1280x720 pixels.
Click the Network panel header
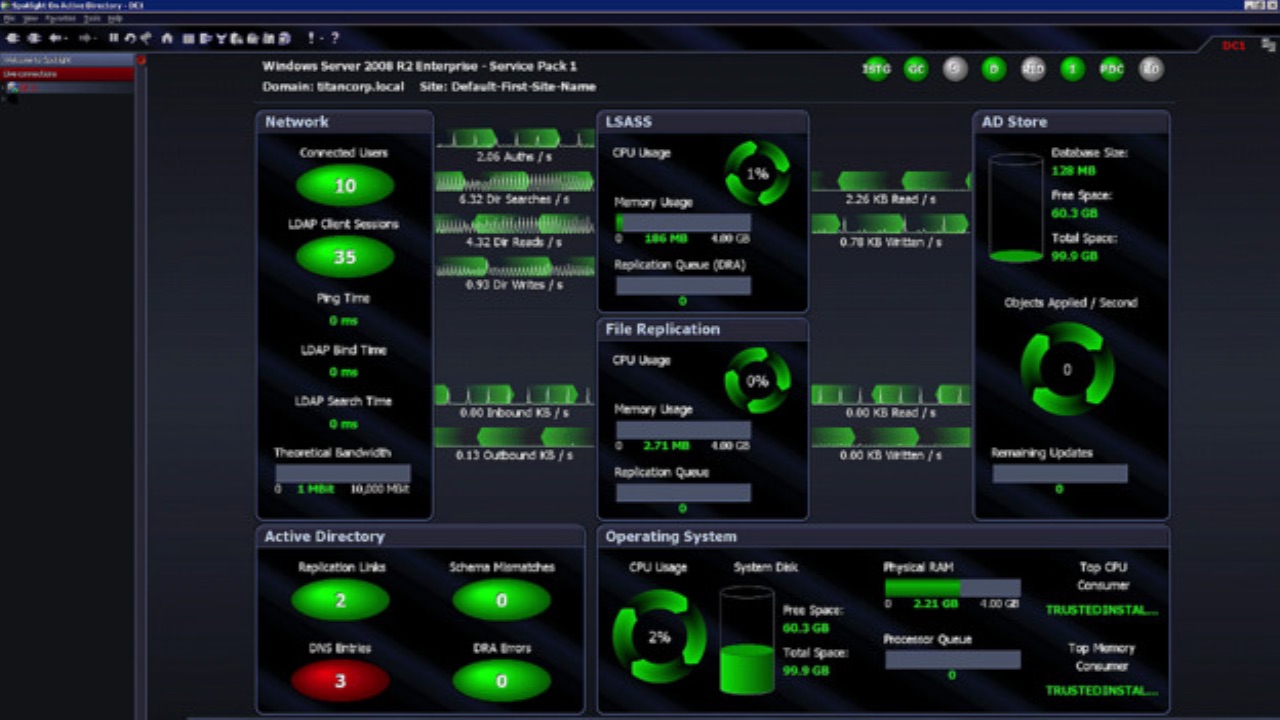click(344, 122)
